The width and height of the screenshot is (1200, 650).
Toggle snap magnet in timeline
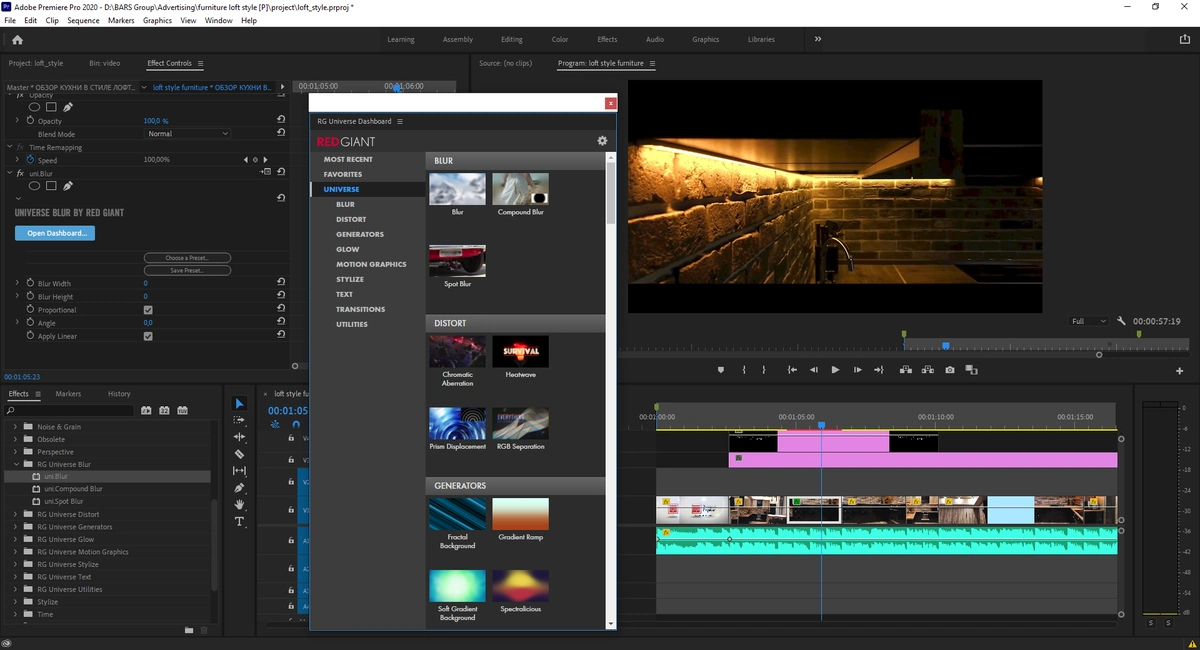point(295,424)
